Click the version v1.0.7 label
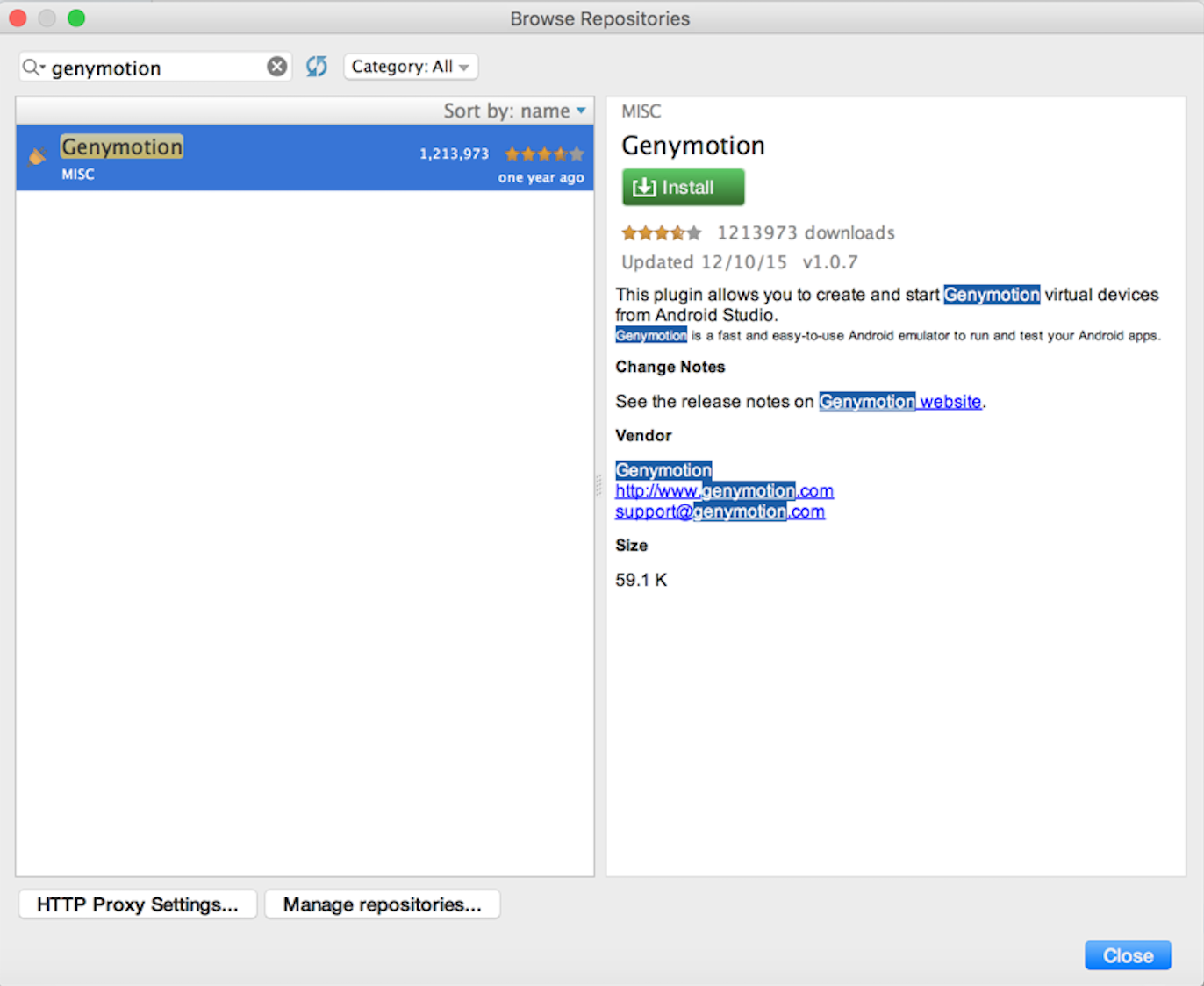The height and width of the screenshot is (986, 1204). tap(830, 262)
